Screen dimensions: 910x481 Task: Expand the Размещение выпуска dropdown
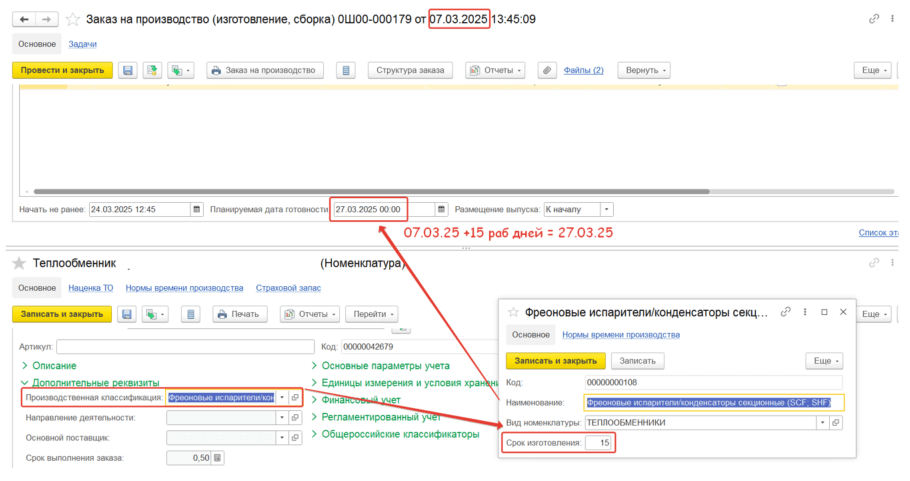click(x=606, y=210)
